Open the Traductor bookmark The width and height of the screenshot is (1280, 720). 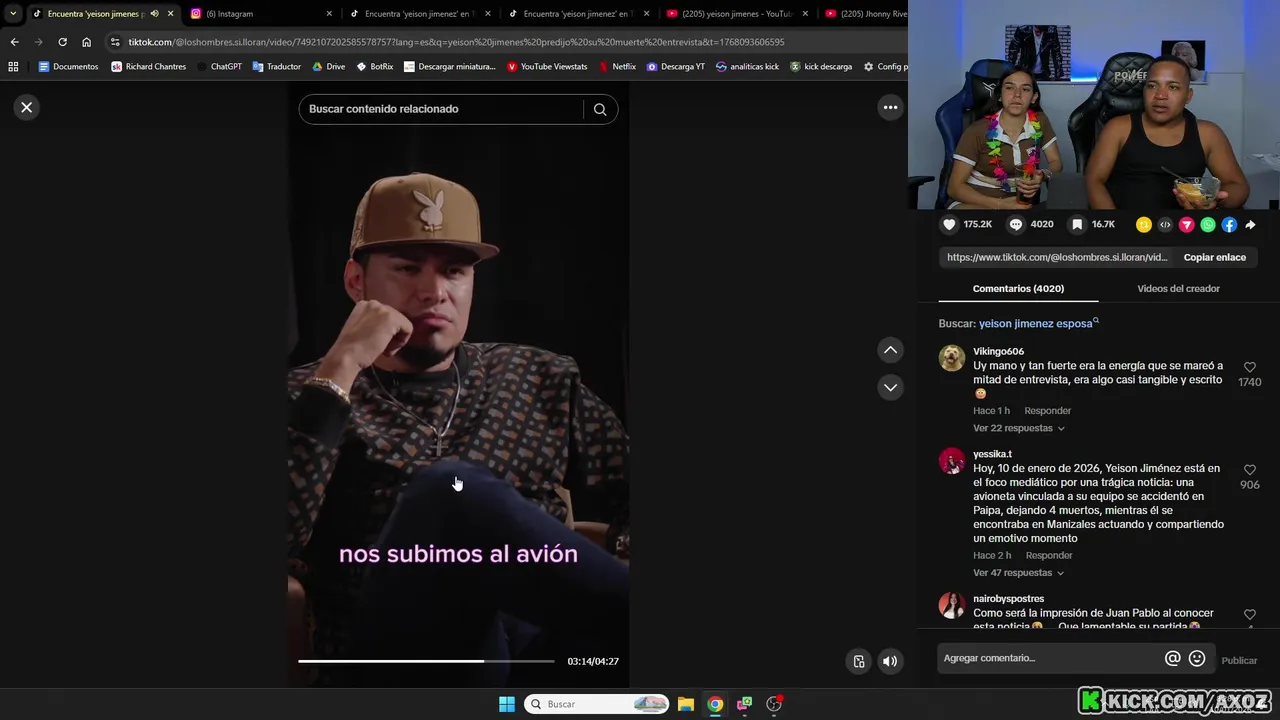(277, 67)
